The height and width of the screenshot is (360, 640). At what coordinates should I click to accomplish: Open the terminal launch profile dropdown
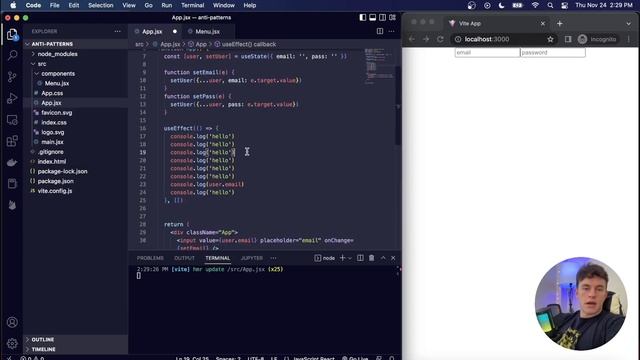pos(350,258)
